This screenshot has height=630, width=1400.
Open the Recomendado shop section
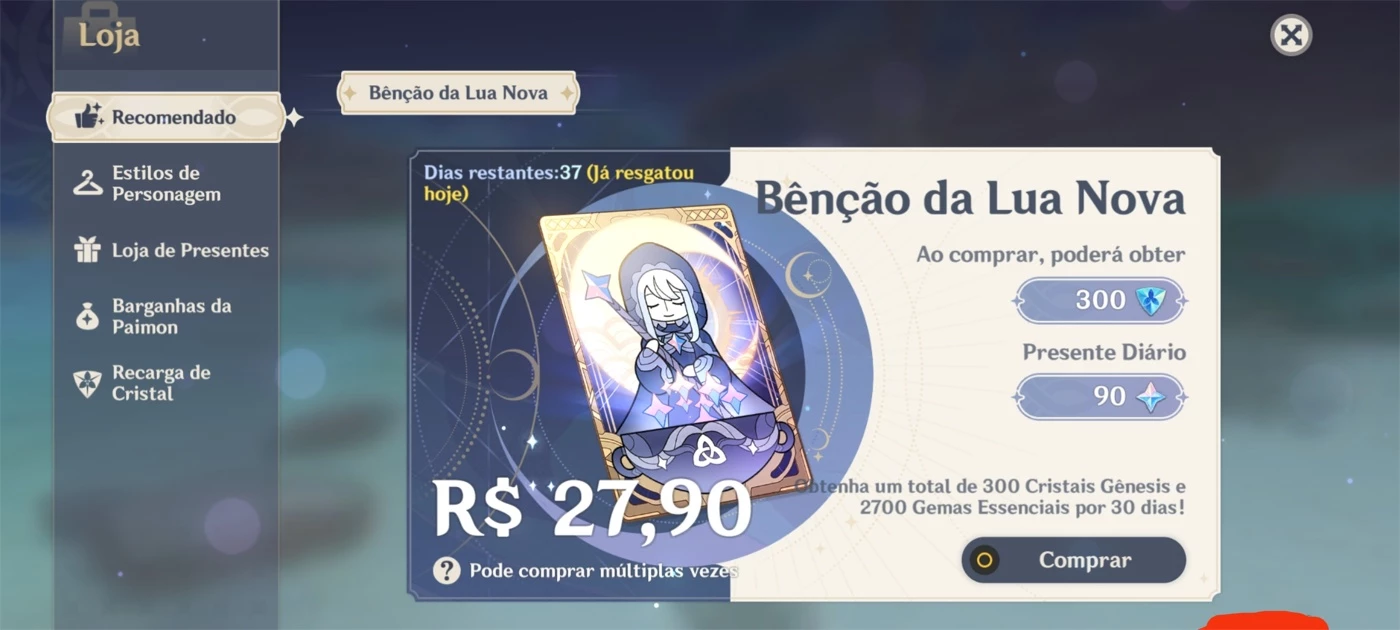pos(166,117)
